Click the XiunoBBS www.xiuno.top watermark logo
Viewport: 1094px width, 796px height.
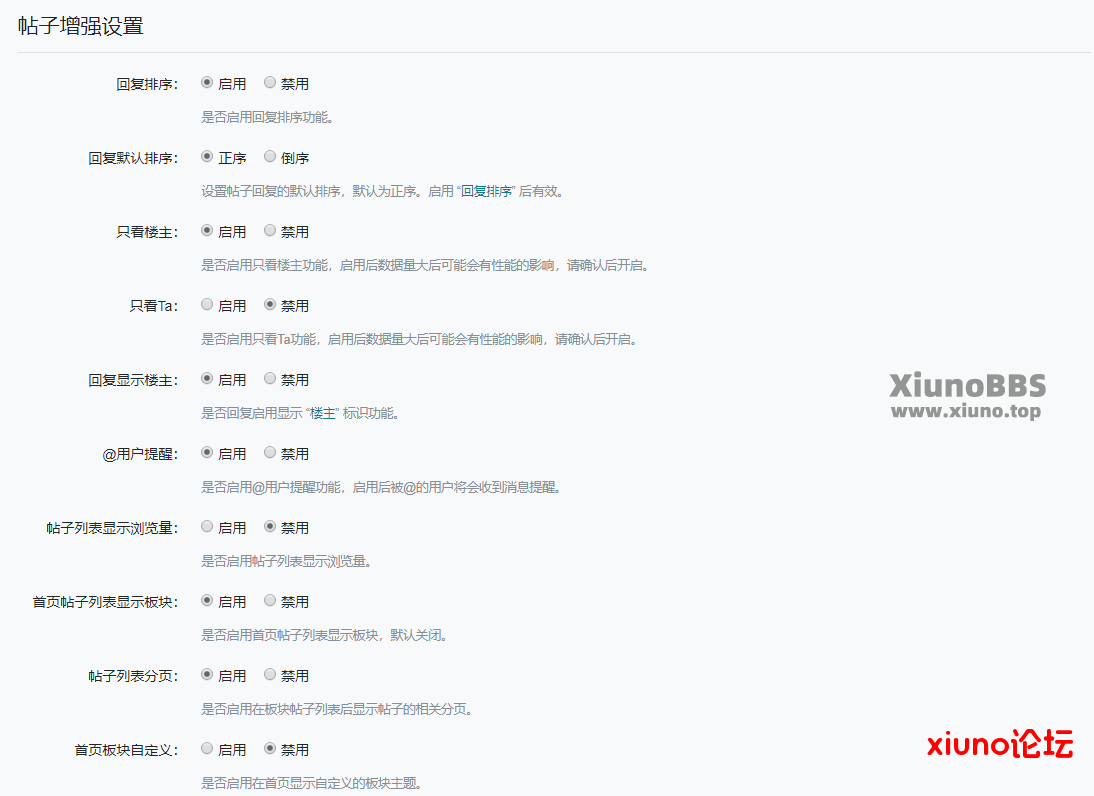click(x=967, y=396)
